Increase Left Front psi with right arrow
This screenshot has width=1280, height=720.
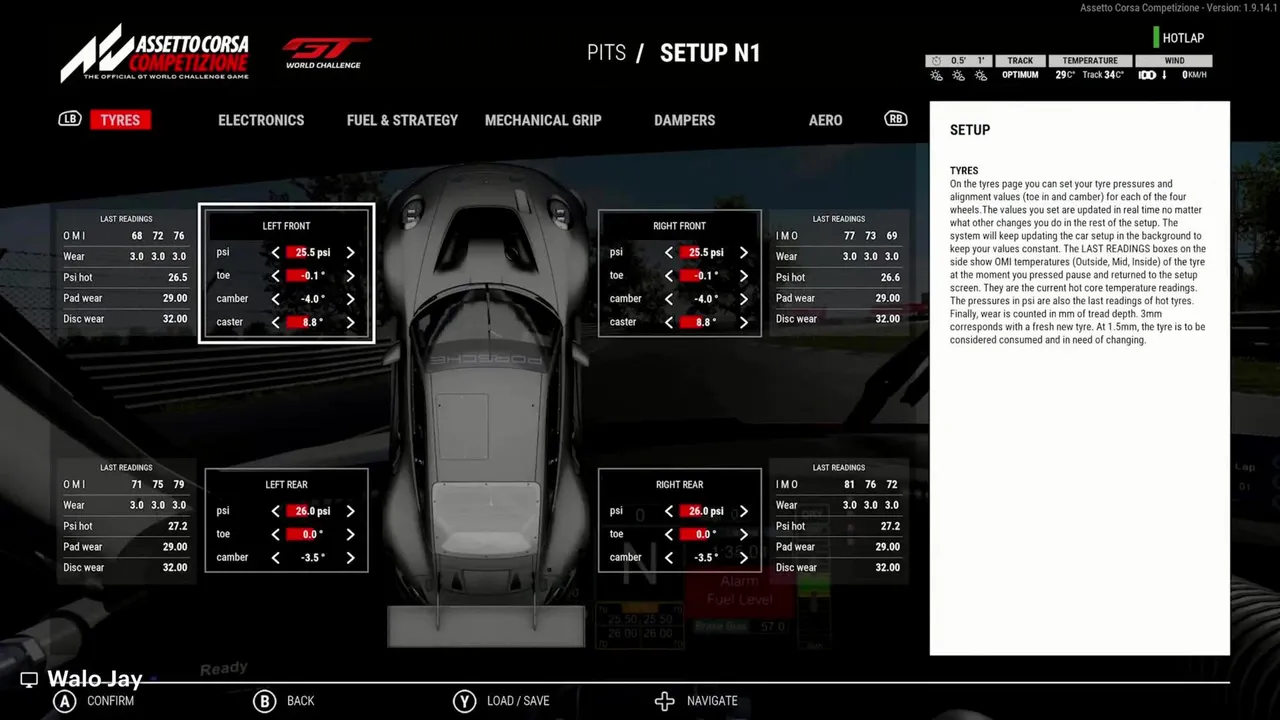350,253
